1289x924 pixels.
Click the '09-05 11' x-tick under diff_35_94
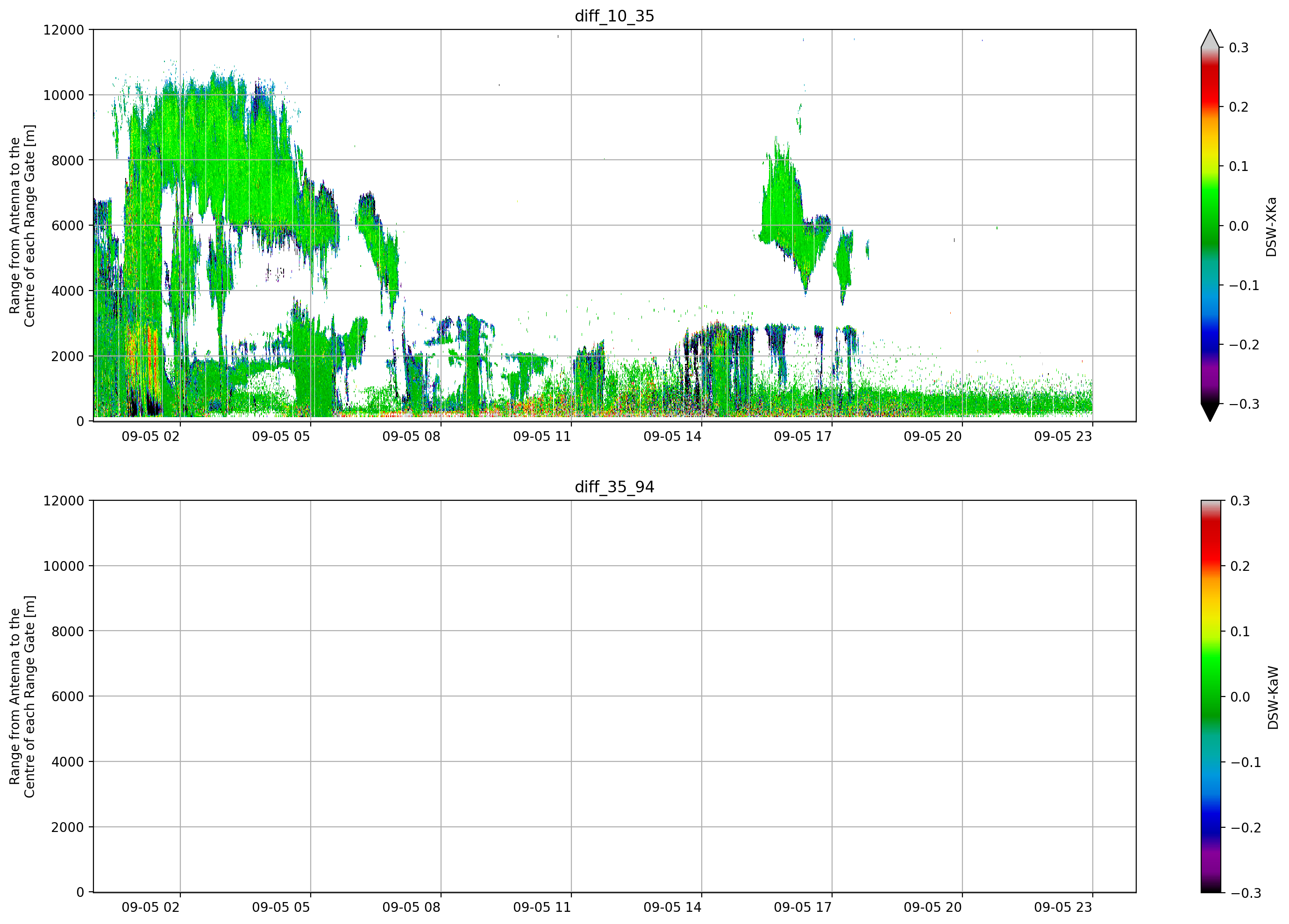tap(541, 908)
